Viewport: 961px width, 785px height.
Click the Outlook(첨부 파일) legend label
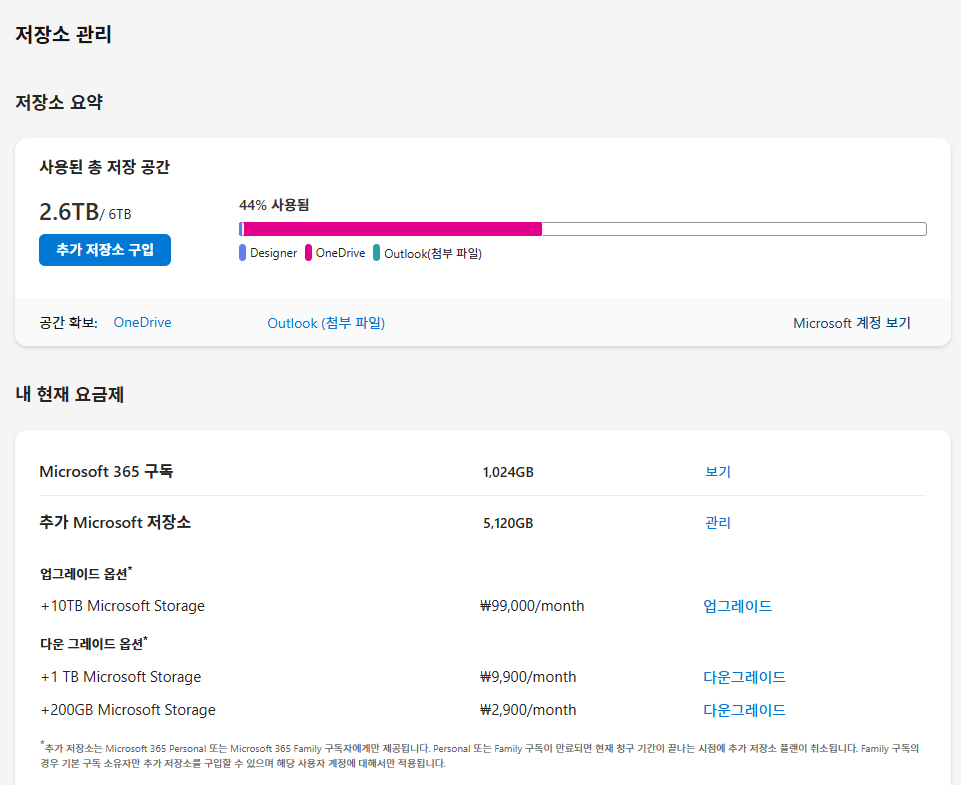(x=433, y=254)
